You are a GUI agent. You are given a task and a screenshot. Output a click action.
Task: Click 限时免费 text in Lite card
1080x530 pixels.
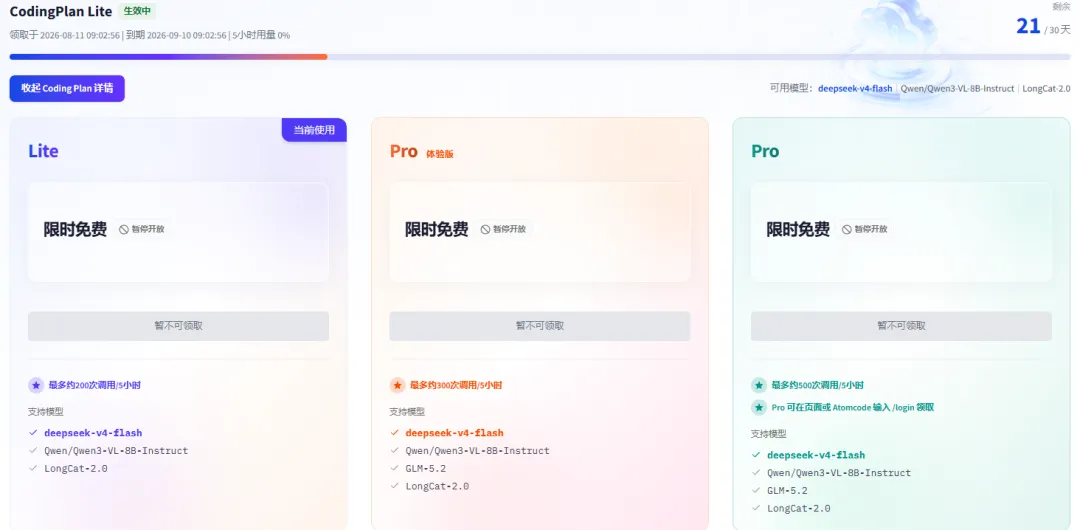75,230
